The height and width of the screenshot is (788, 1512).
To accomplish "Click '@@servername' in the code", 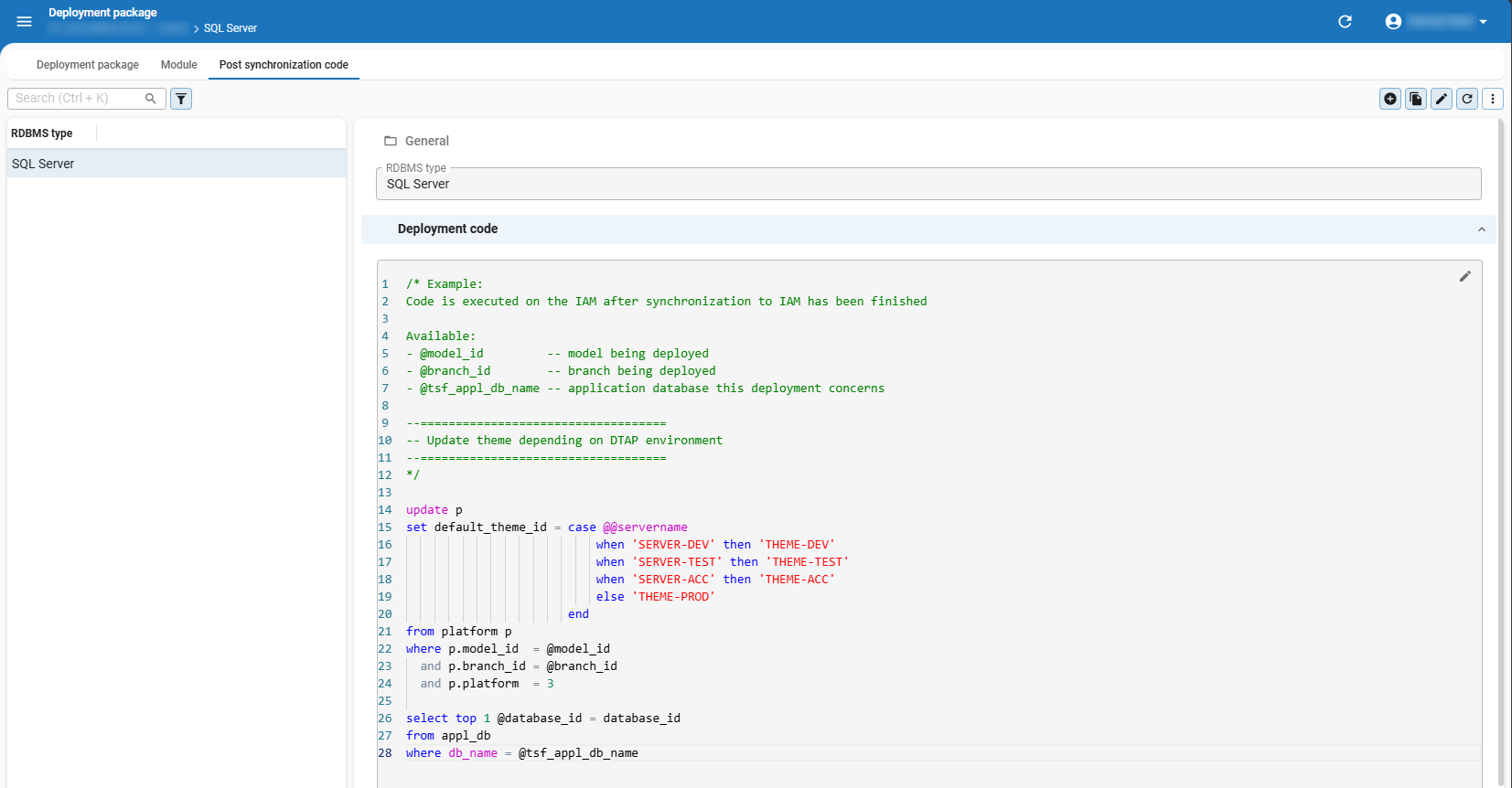I will pos(645,527).
